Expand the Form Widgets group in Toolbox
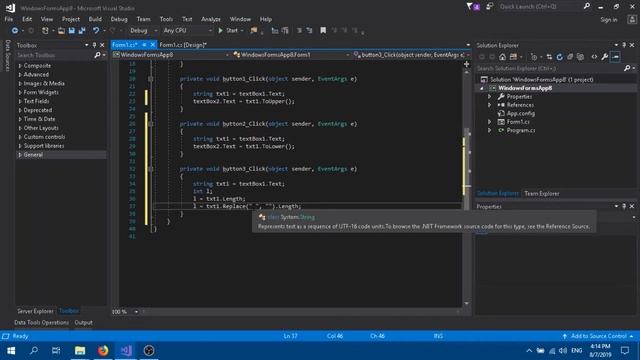The height and width of the screenshot is (360, 640). [20, 93]
